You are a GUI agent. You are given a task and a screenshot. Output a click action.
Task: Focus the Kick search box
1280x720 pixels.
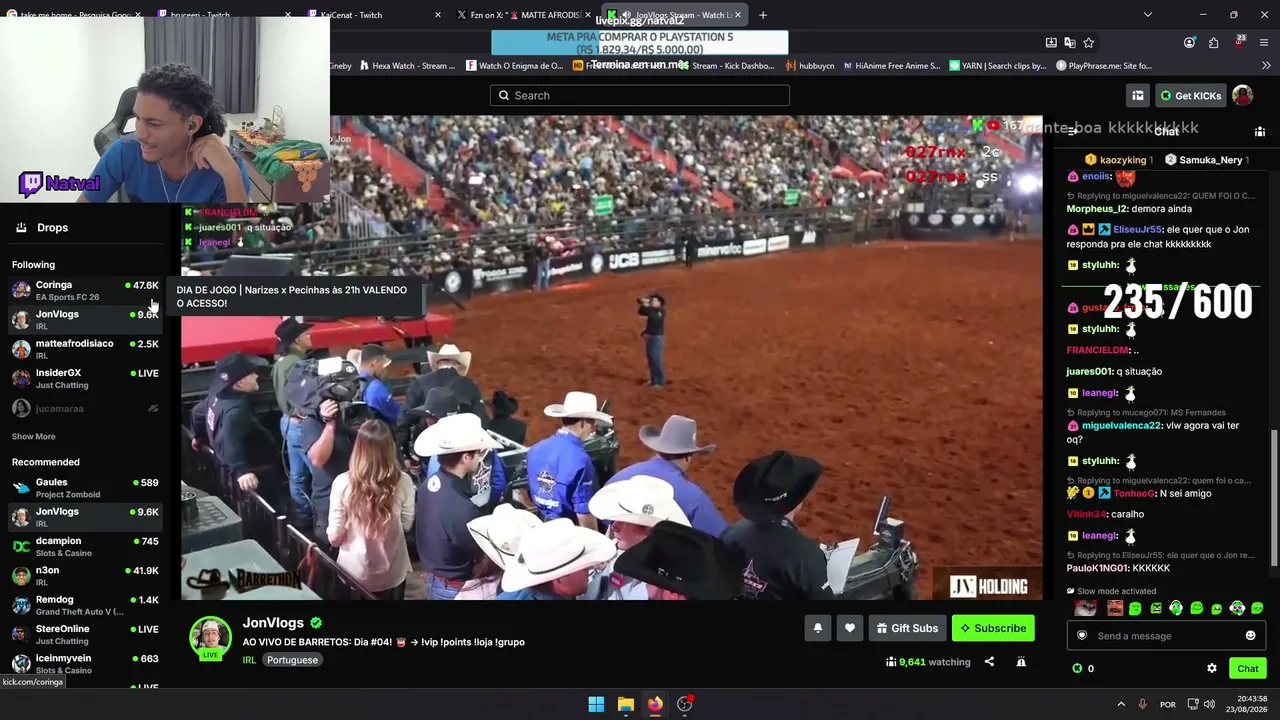point(640,95)
